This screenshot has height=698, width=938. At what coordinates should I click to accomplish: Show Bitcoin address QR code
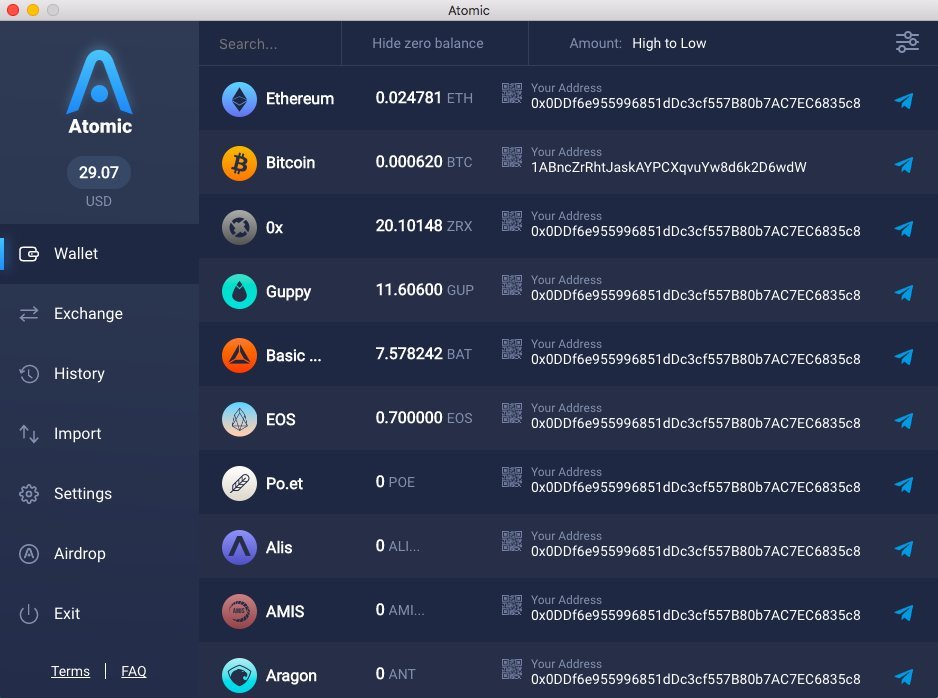[511, 158]
